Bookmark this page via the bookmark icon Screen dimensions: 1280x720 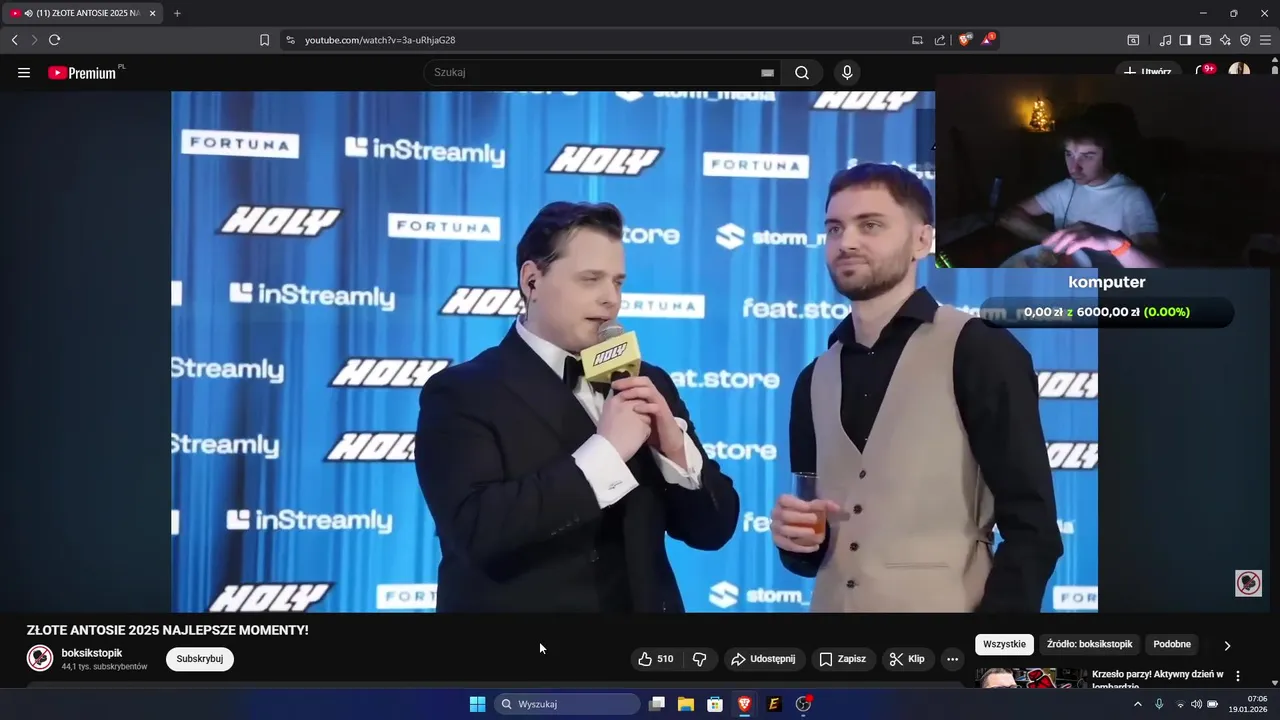(x=264, y=40)
